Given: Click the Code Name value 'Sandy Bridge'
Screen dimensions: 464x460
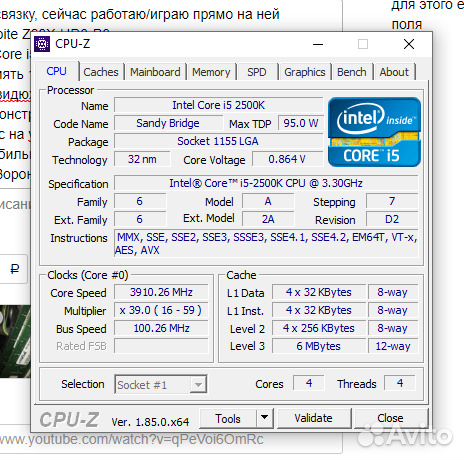Looking at the screenshot, I should point(168,123).
